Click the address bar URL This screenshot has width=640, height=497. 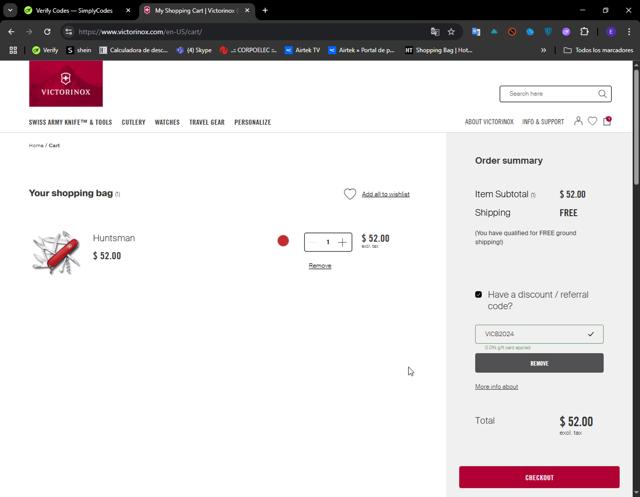click(140, 32)
